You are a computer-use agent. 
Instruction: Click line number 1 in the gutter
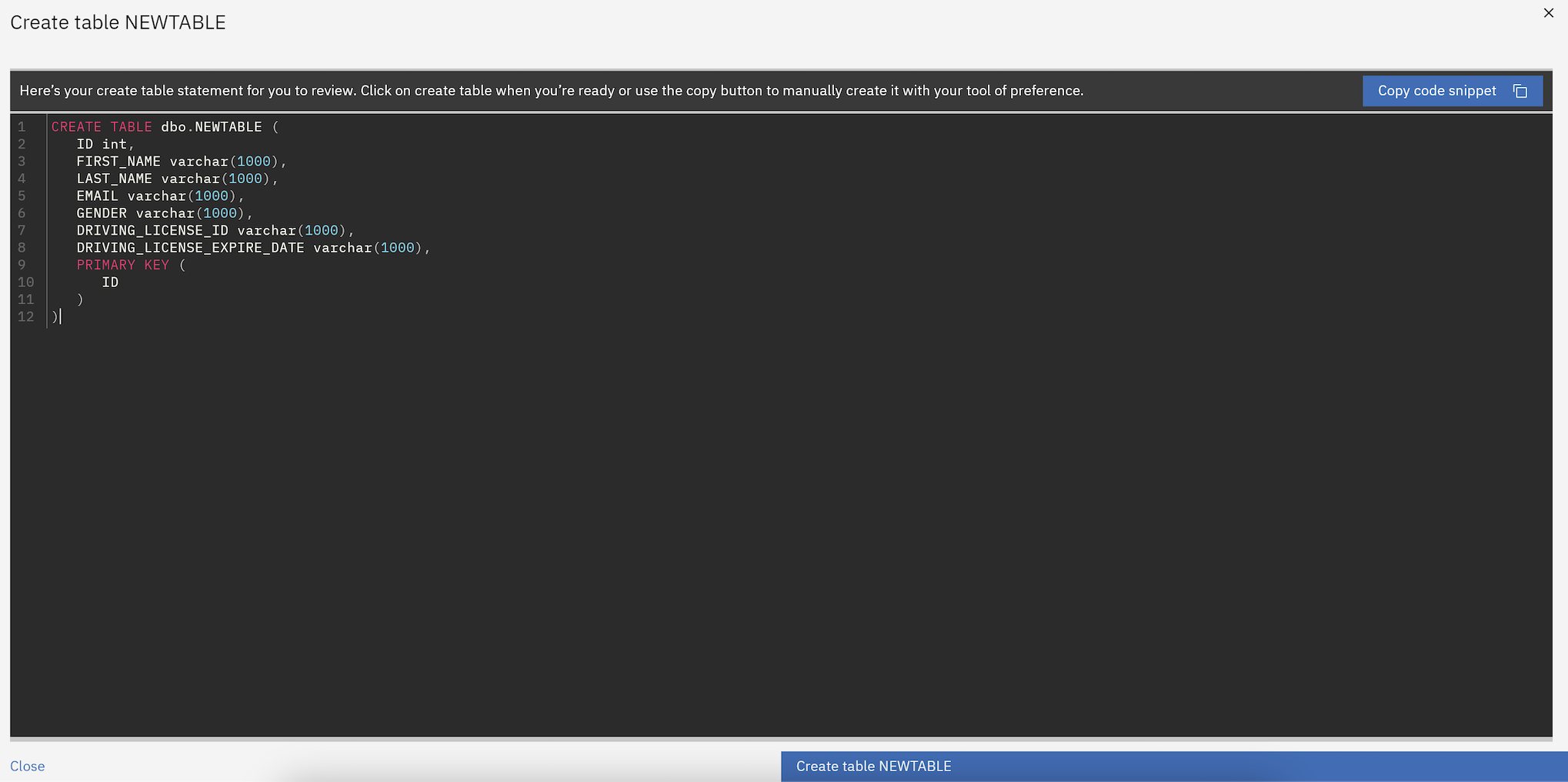[22, 127]
